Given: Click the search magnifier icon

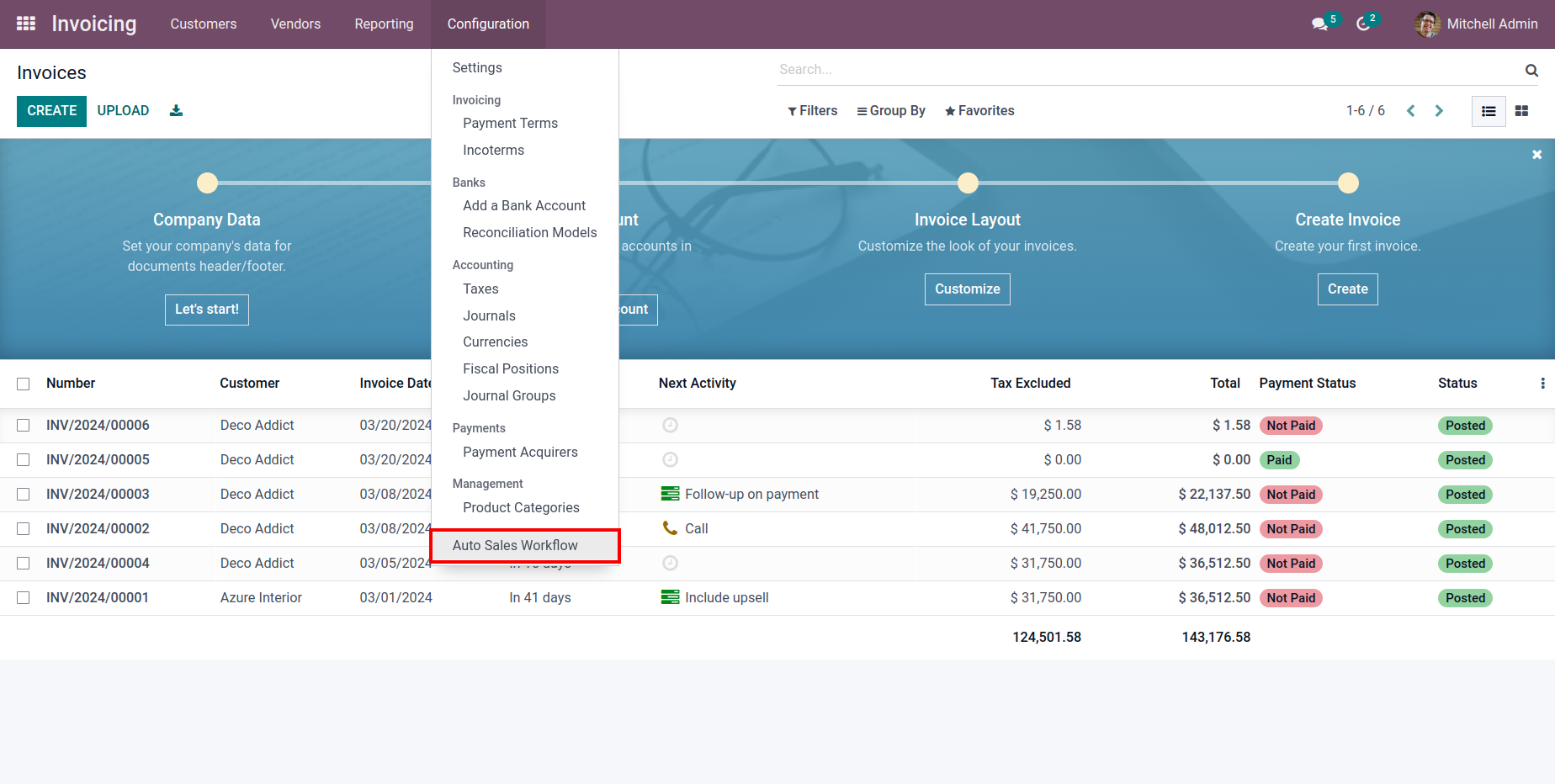Looking at the screenshot, I should 1531,71.
